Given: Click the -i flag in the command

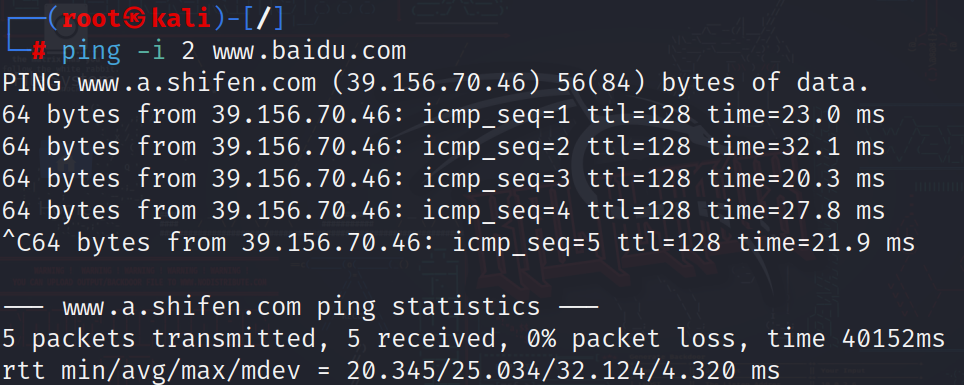Looking at the screenshot, I should pyautogui.click(x=151, y=50).
